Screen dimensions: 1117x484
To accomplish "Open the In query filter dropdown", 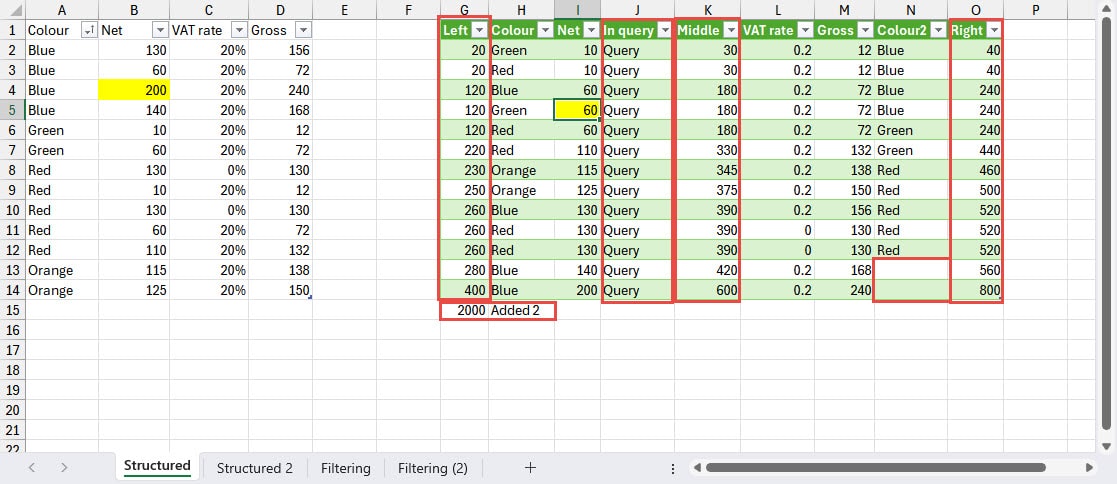I will click(x=665, y=31).
